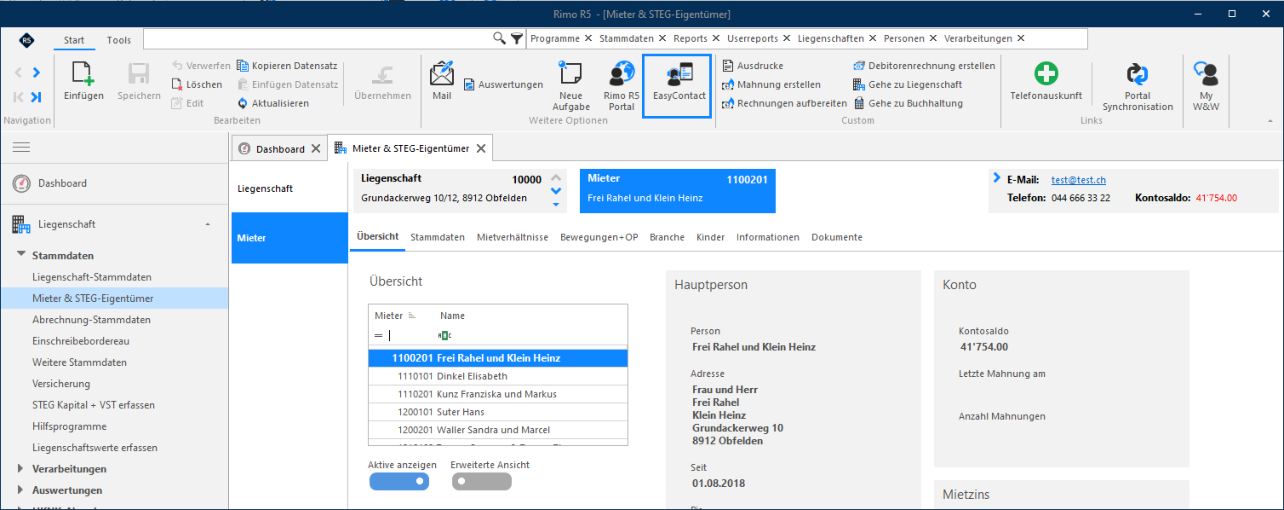Sort the Mieter column header
The width and height of the screenshot is (1284, 510).
394,315
